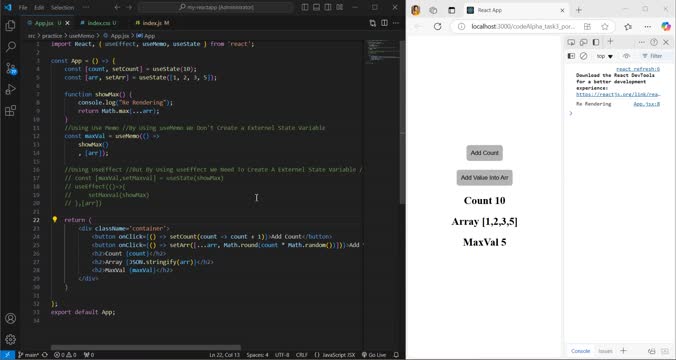
Task: Click the Add Value Into Arr button
Action: [x=484, y=178]
